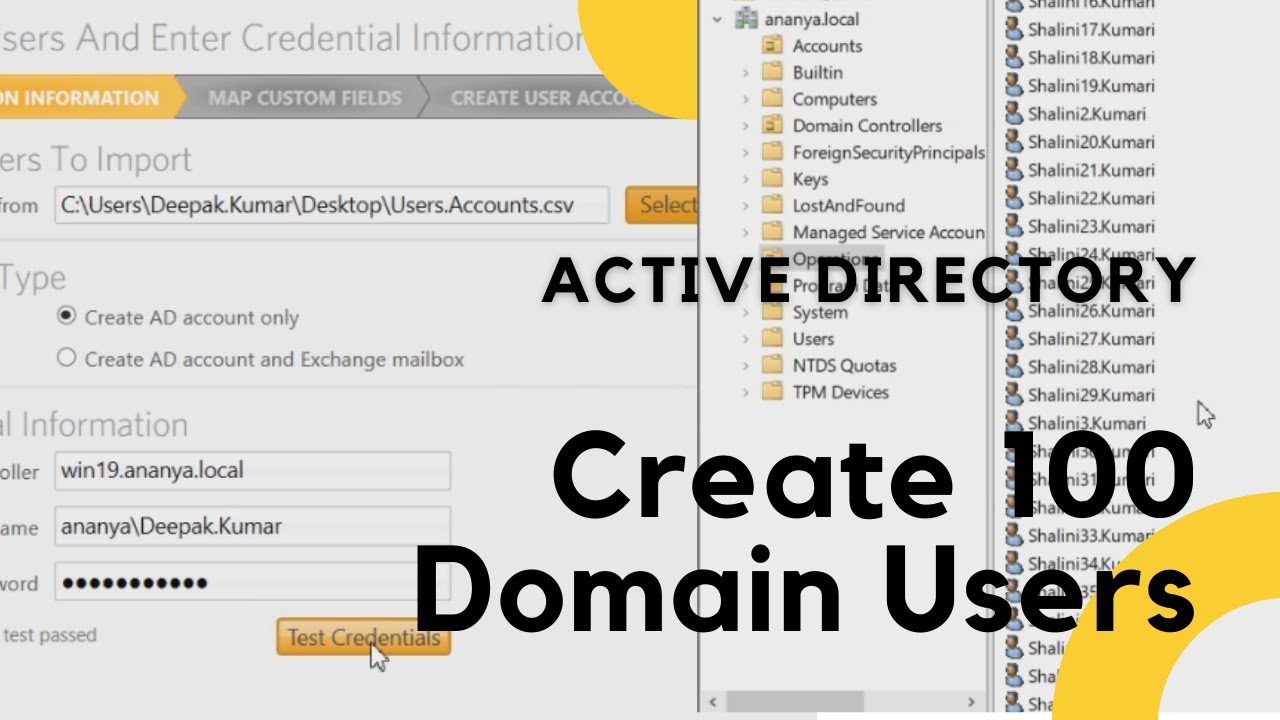Click the user icon for Shalini23.Kumari
1280x720 pixels.
tap(1013, 225)
